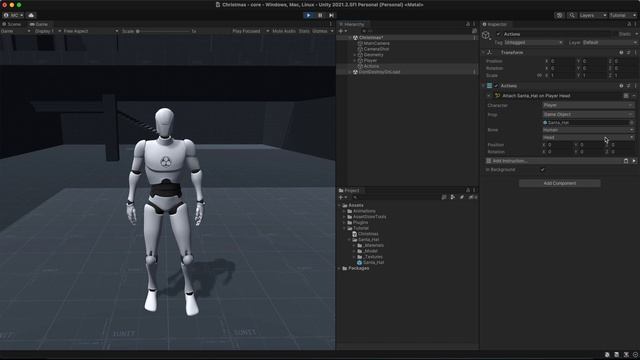
Task: Open the Character Player dropdown
Action: (x=588, y=105)
